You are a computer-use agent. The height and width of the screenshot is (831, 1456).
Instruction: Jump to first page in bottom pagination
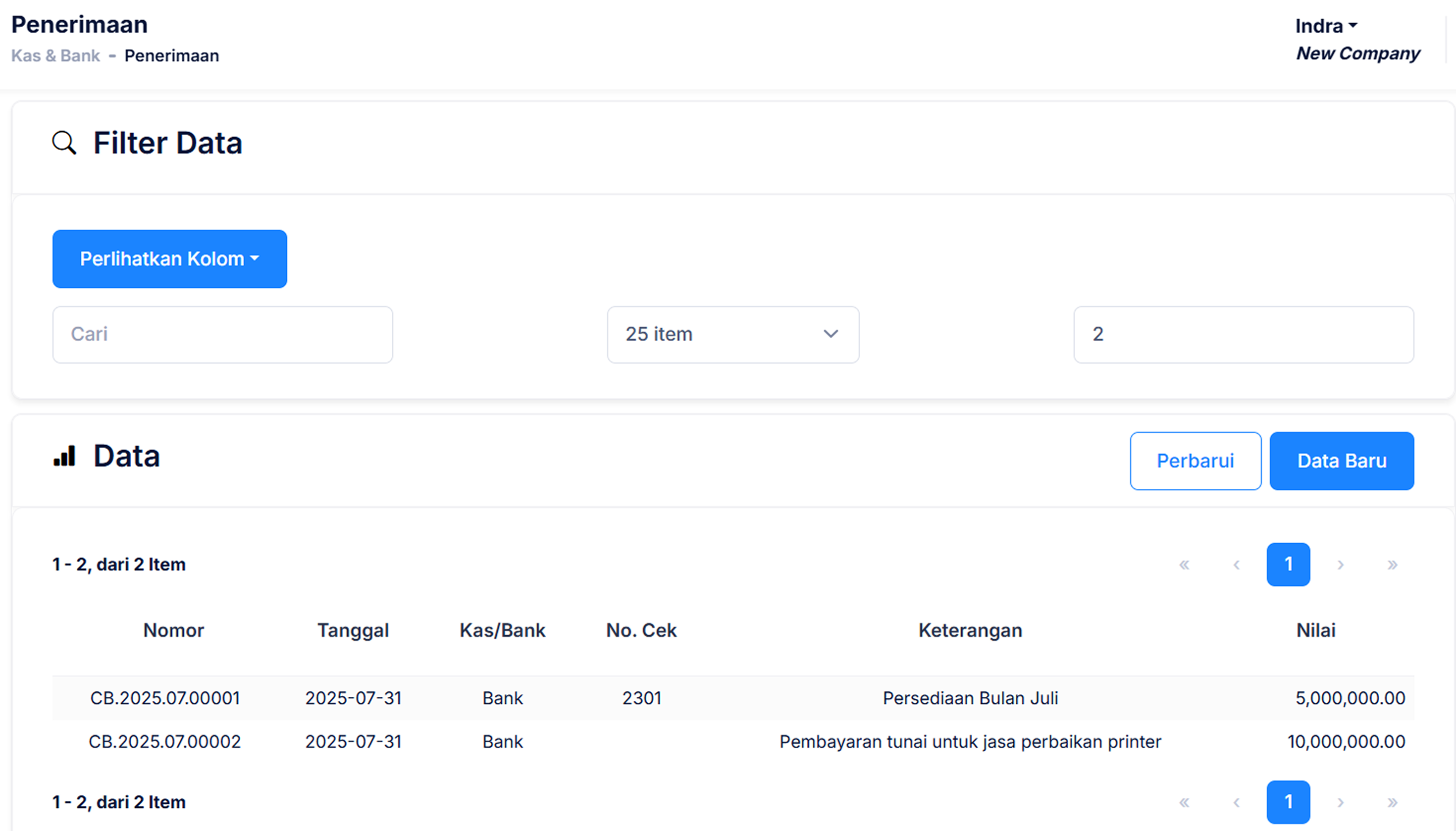point(1184,802)
